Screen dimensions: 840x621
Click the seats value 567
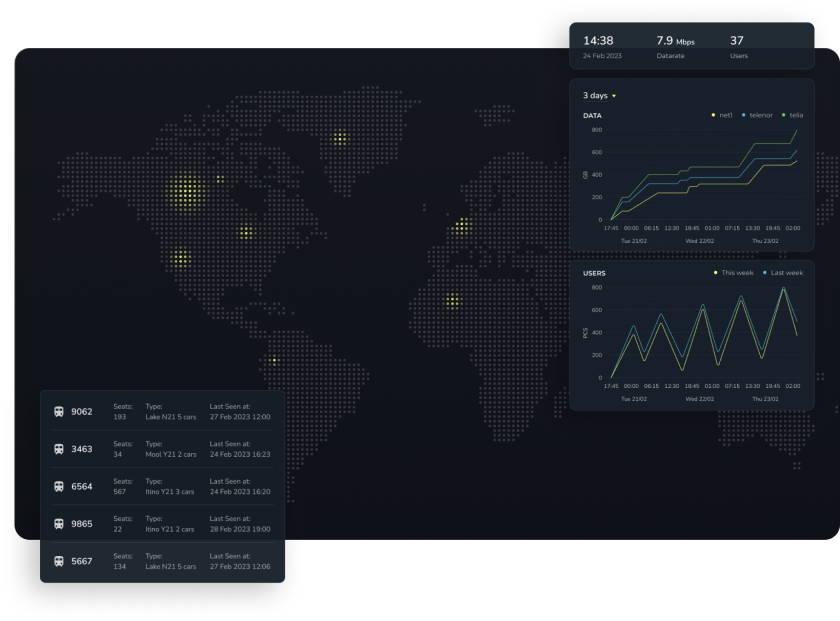point(119,492)
